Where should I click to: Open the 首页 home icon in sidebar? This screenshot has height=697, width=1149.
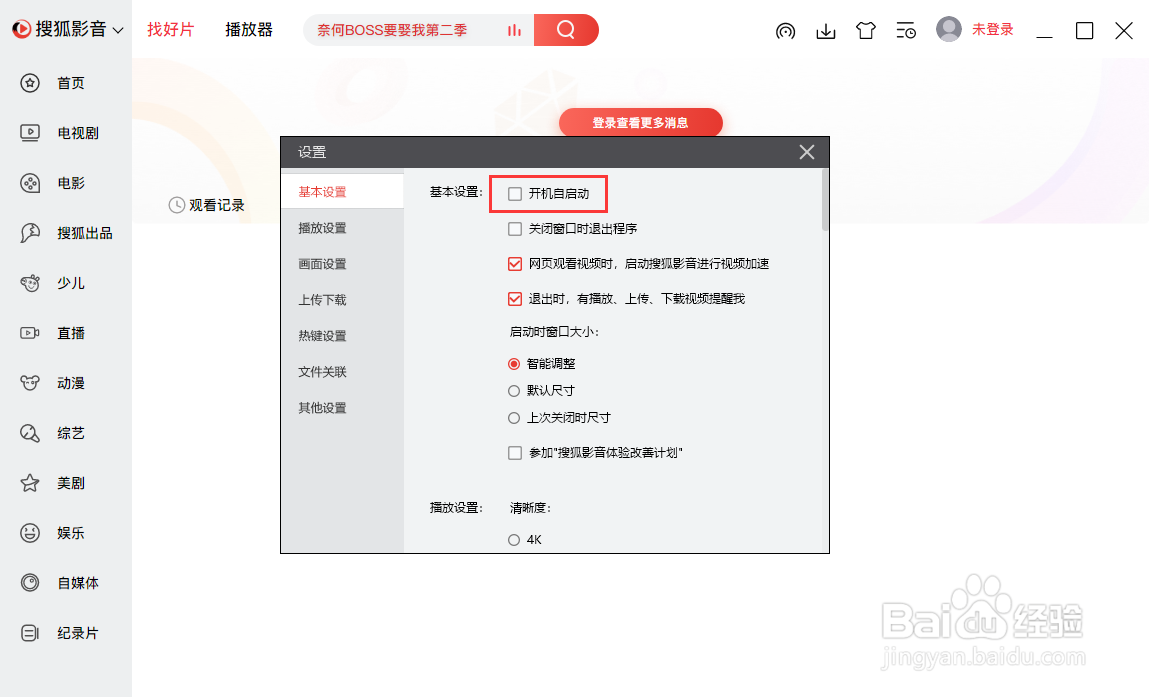click(x=30, y=83)
